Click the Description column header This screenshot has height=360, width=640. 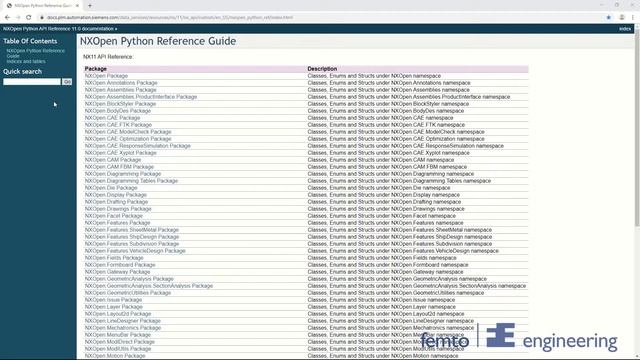[x=322, y=69]
